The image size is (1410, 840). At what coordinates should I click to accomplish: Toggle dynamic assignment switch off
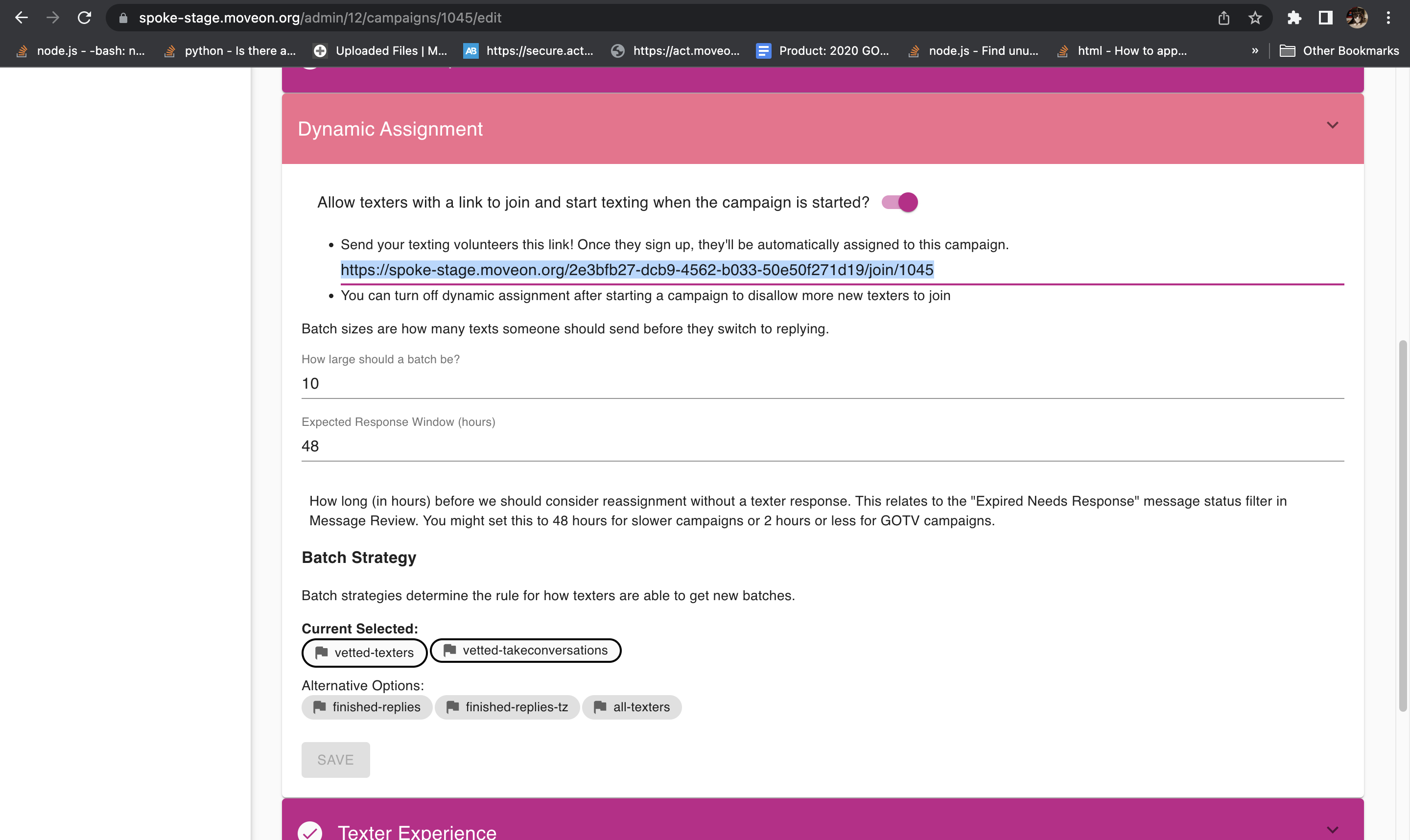tap(899, 202)
